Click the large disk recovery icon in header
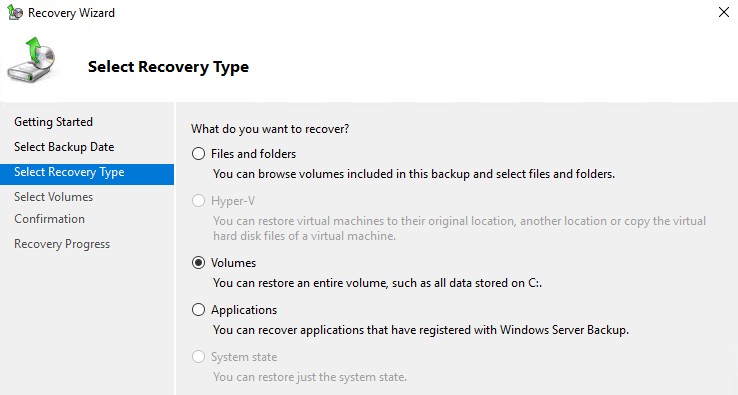This screenshot has height=395, width=738. (x=31, y=60)
